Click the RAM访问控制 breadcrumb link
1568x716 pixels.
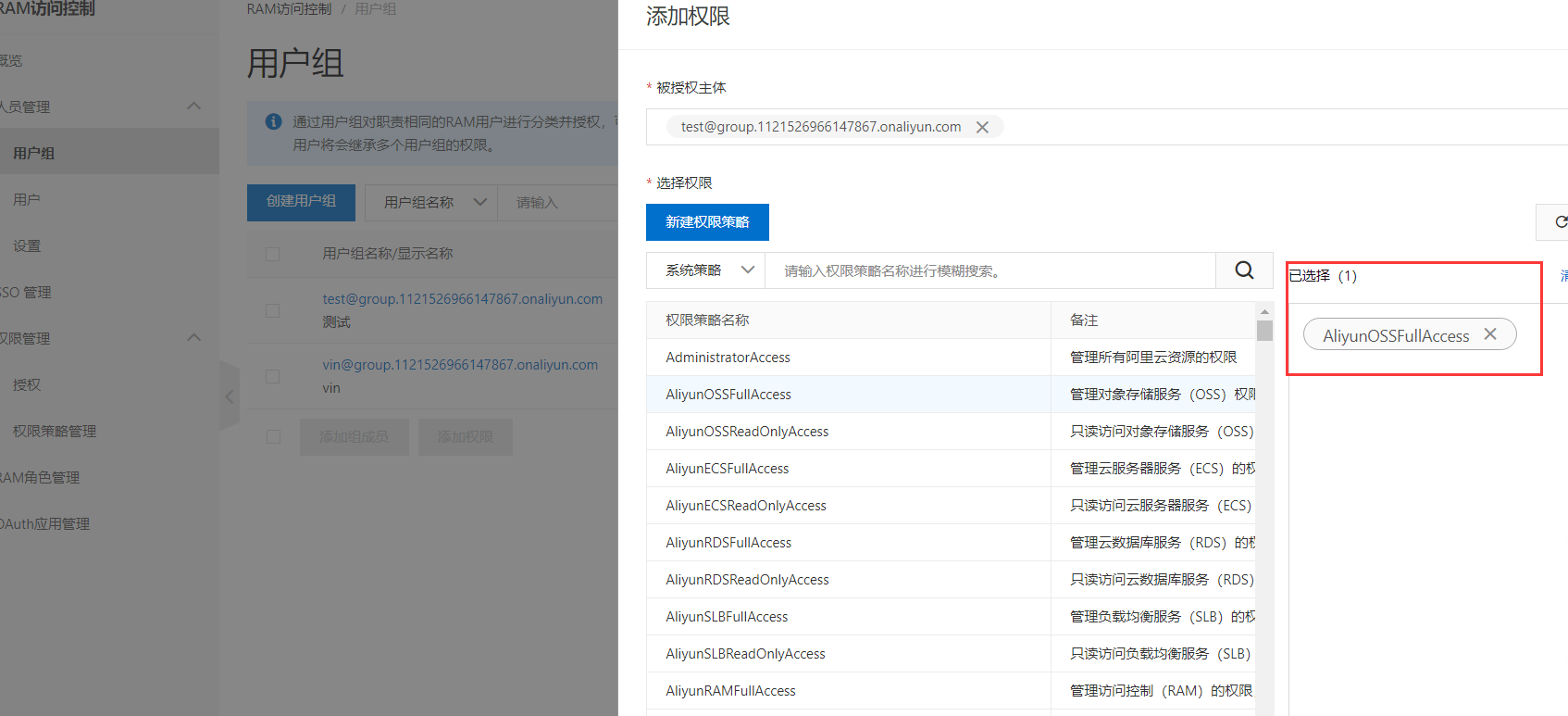click(289, 9)
